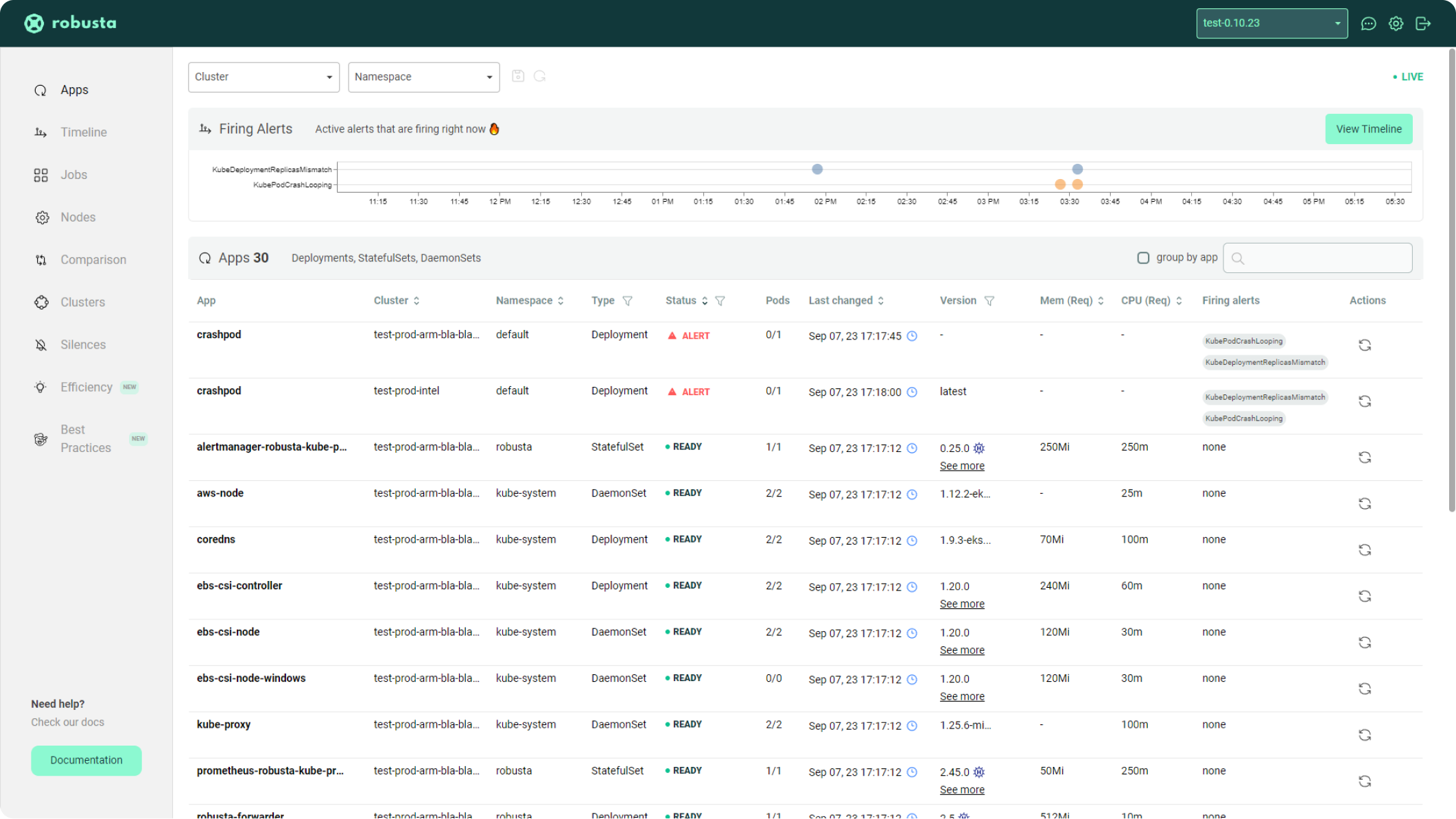Image resolution: width=1456 pixels, height=819 pixels.
Task: Click the orange KubePodCrashLooping alert dot
Action: click(1060, 185)
